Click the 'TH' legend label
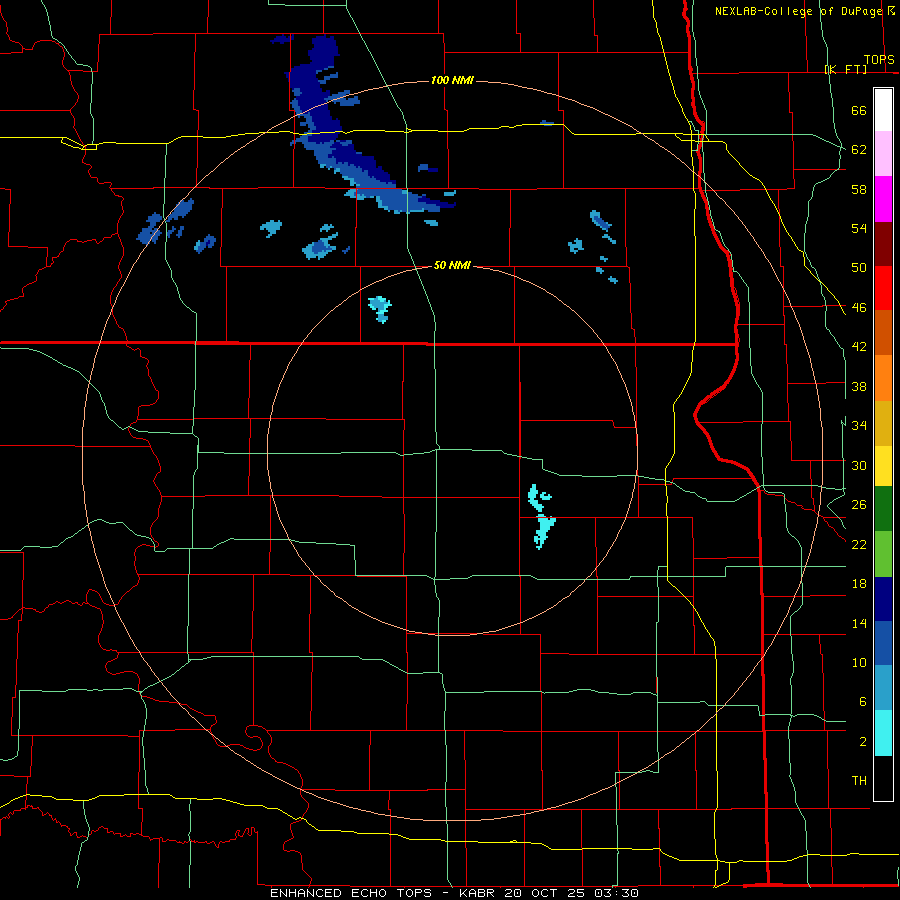The image size is (900, 900). [x=859, y=781]
